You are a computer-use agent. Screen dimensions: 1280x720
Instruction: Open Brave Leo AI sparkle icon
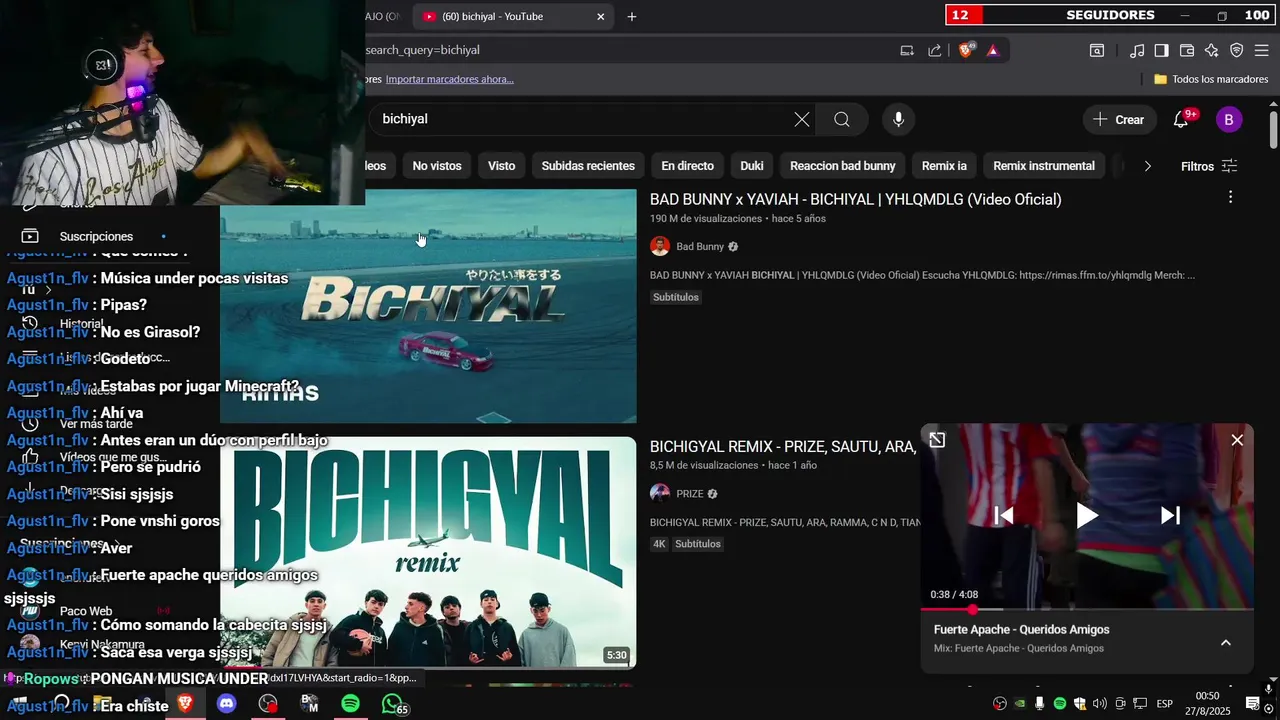tap(1211, 50)
